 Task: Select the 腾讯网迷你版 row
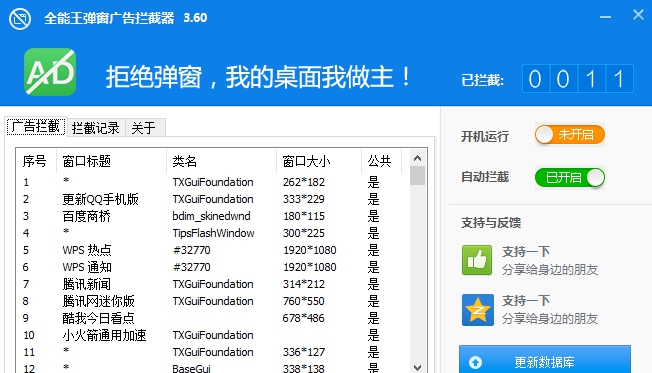212,301
